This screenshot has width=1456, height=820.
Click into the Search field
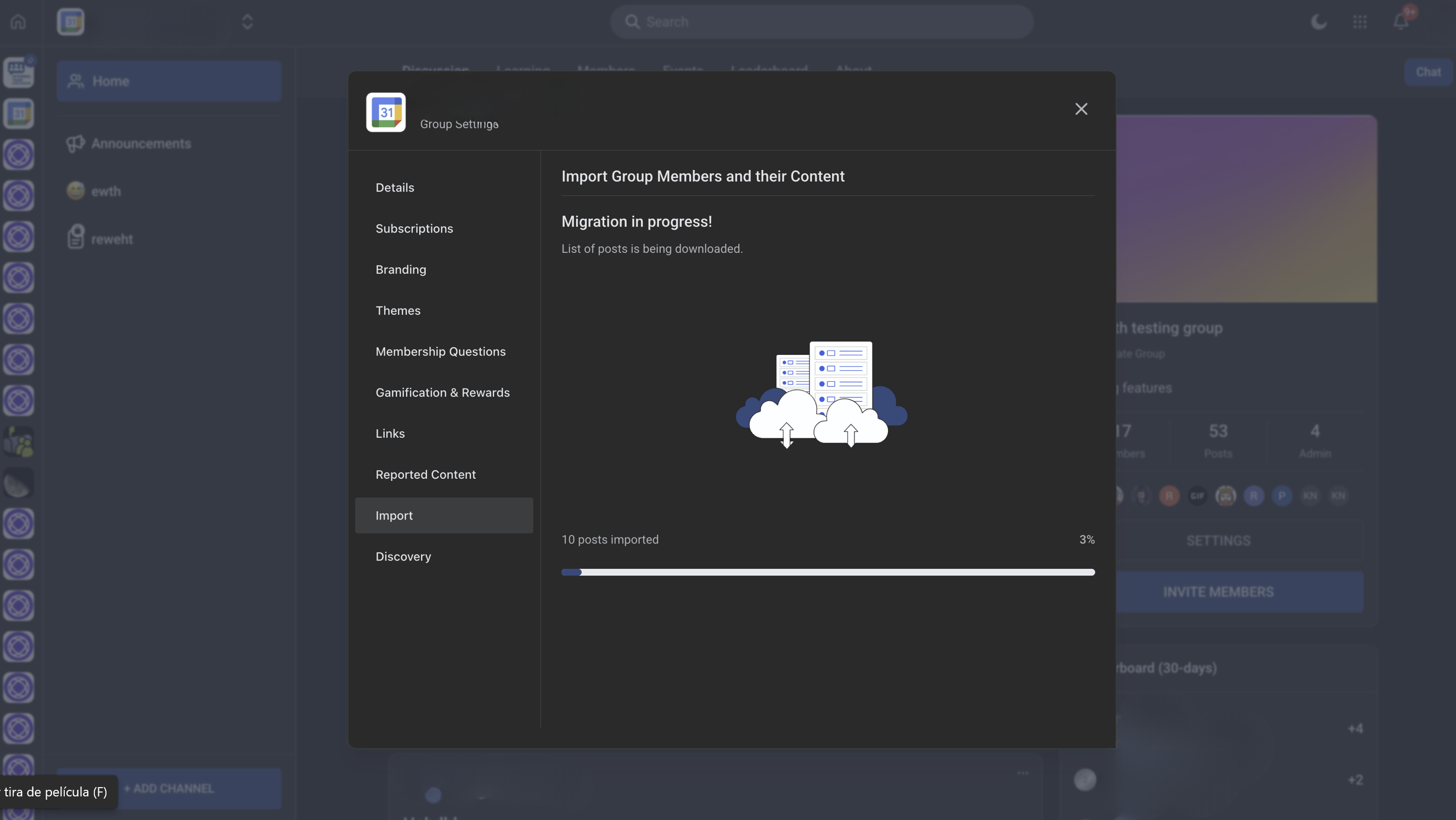click(x=822, y=22)
